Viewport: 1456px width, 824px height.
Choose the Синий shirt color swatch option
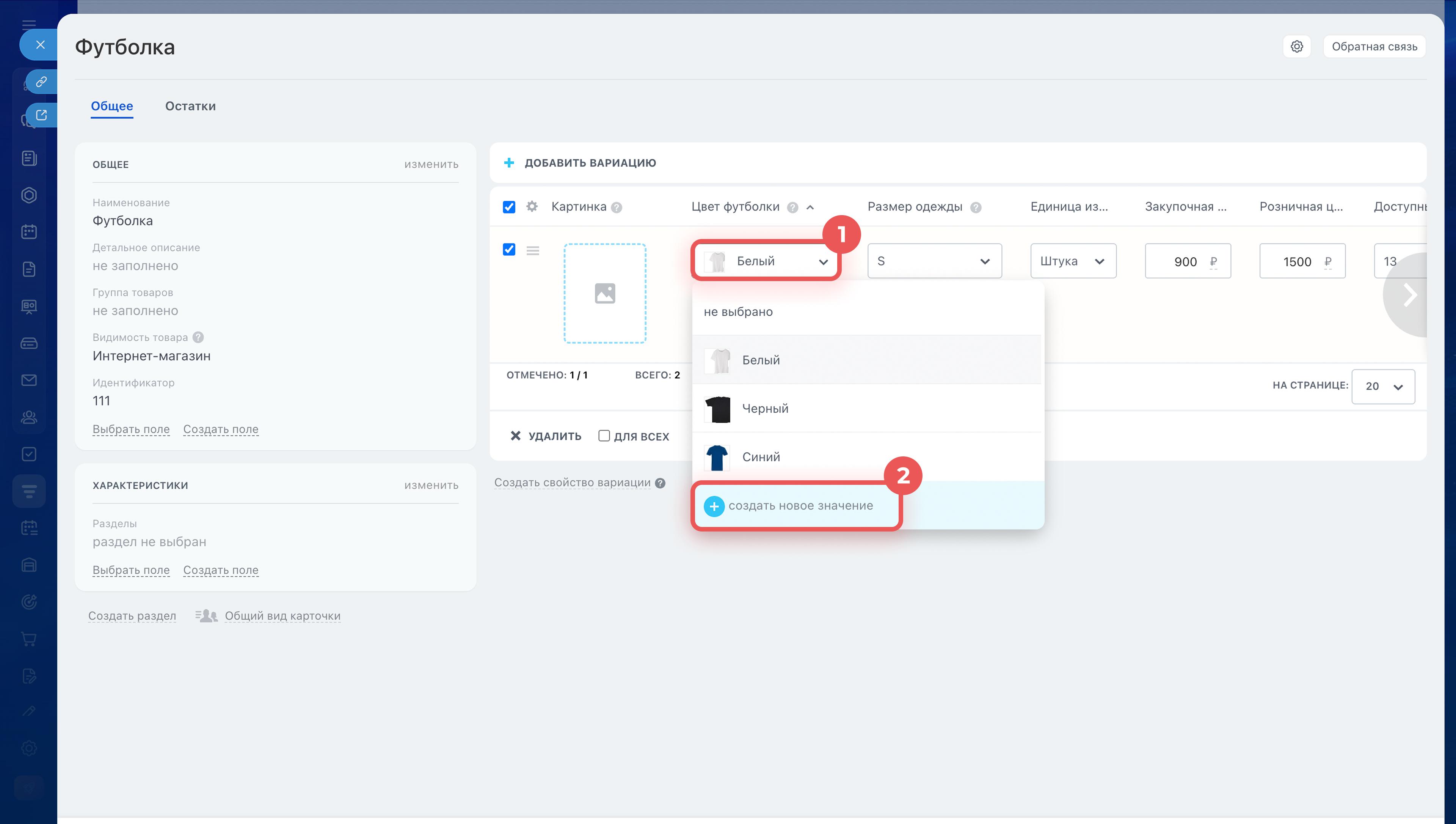click(717, 457)
